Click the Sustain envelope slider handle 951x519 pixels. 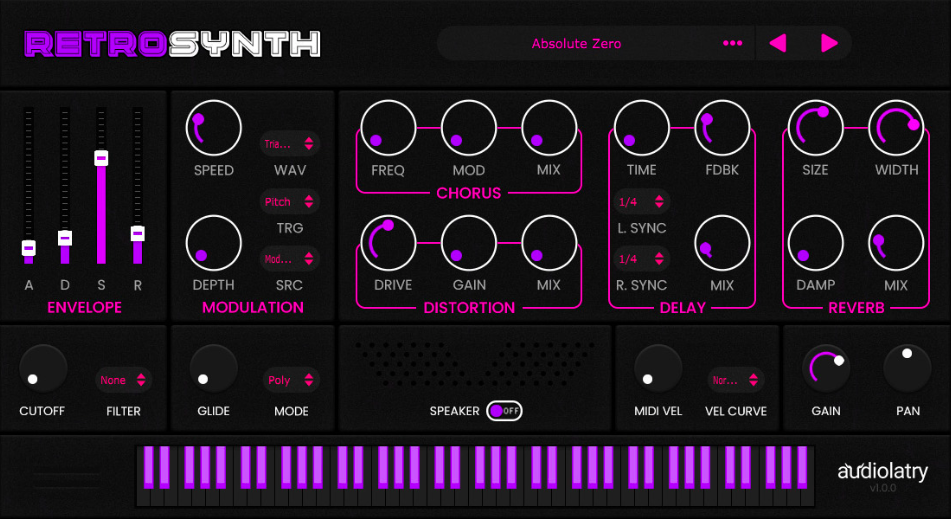101,158
